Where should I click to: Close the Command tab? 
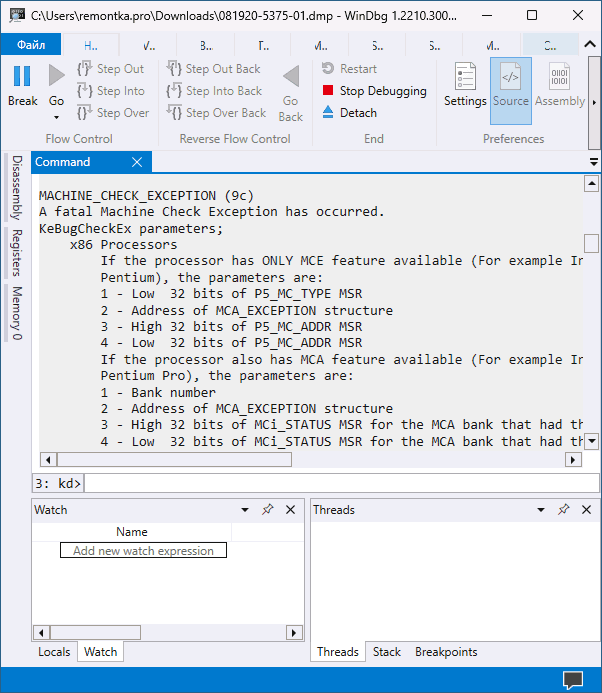pyautogui.click(x=137, y=162)
